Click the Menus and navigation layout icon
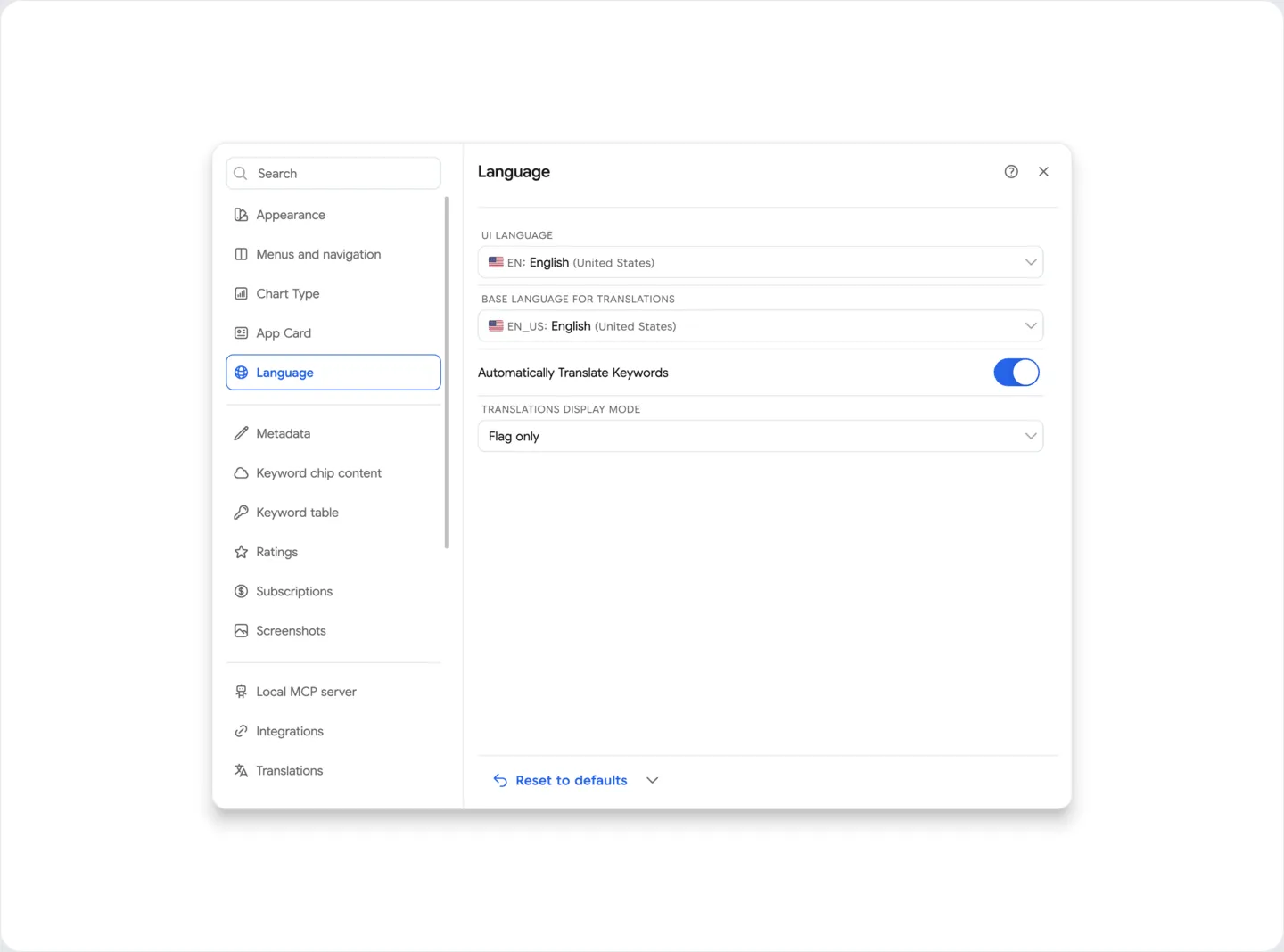1284x952 pixels. click(x=241, y=254)
